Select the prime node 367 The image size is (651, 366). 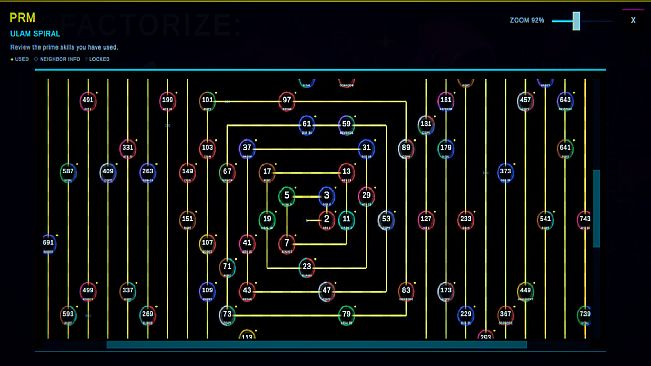point(505,315)
